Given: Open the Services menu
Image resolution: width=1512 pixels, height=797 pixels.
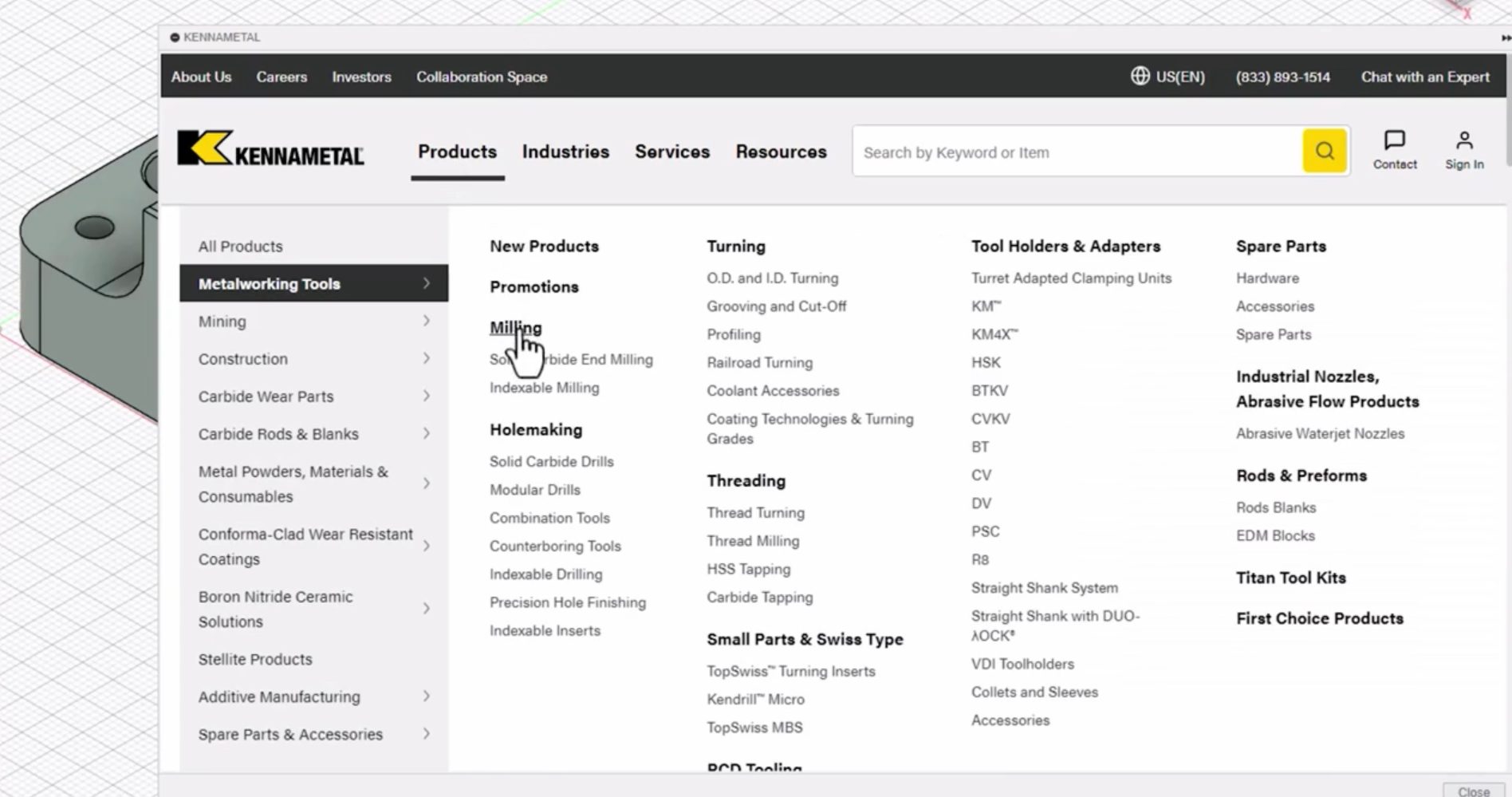Looking at the screenshot, I should click(672, 152).
